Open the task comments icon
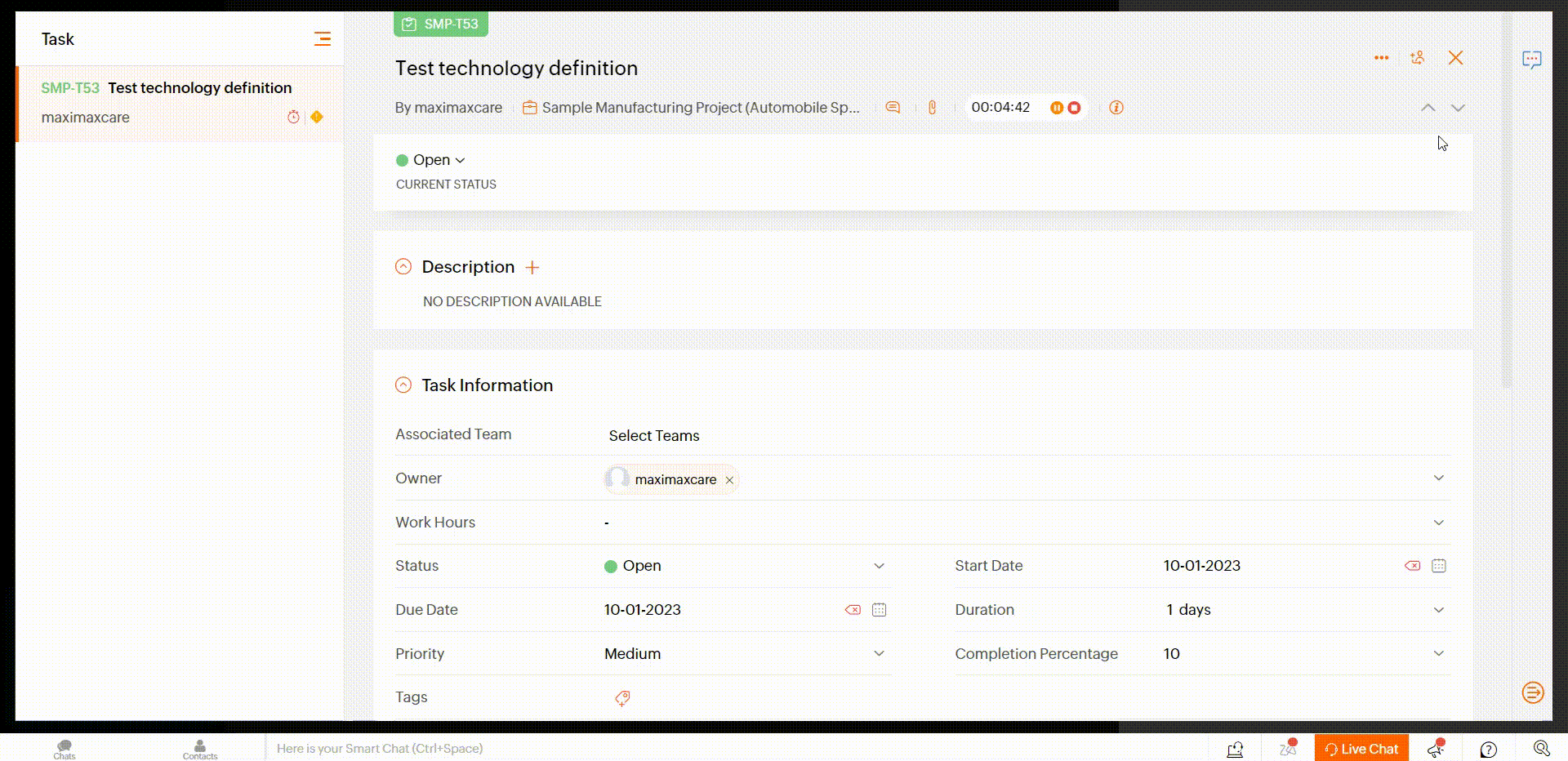Viewport: 1568px width, 761px height. click(893, 108)
